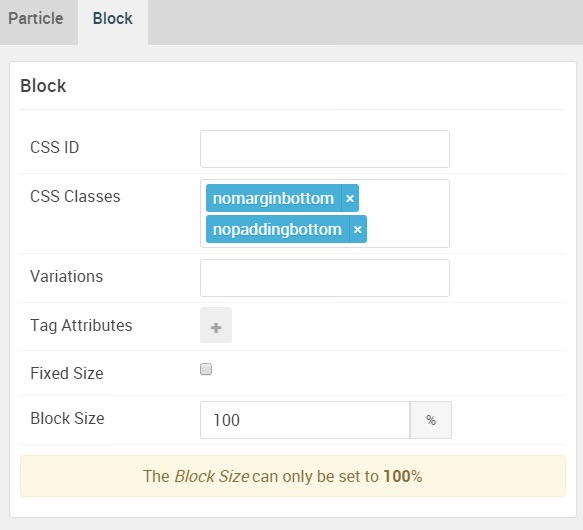
Task: Click the Variations label
Action: coord(67,276)
